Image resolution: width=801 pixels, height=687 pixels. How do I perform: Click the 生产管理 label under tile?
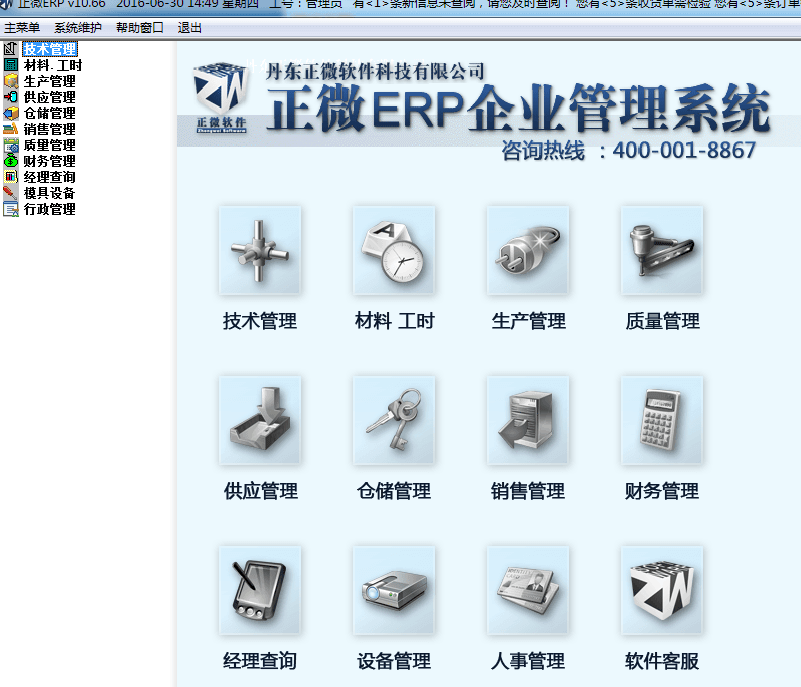click(x=528, y=321)
